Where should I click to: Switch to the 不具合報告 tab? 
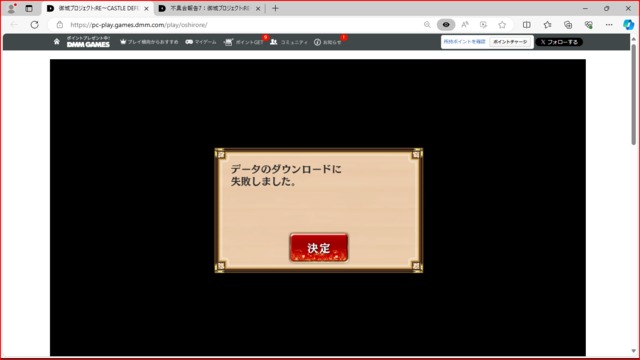pos(209,8)
